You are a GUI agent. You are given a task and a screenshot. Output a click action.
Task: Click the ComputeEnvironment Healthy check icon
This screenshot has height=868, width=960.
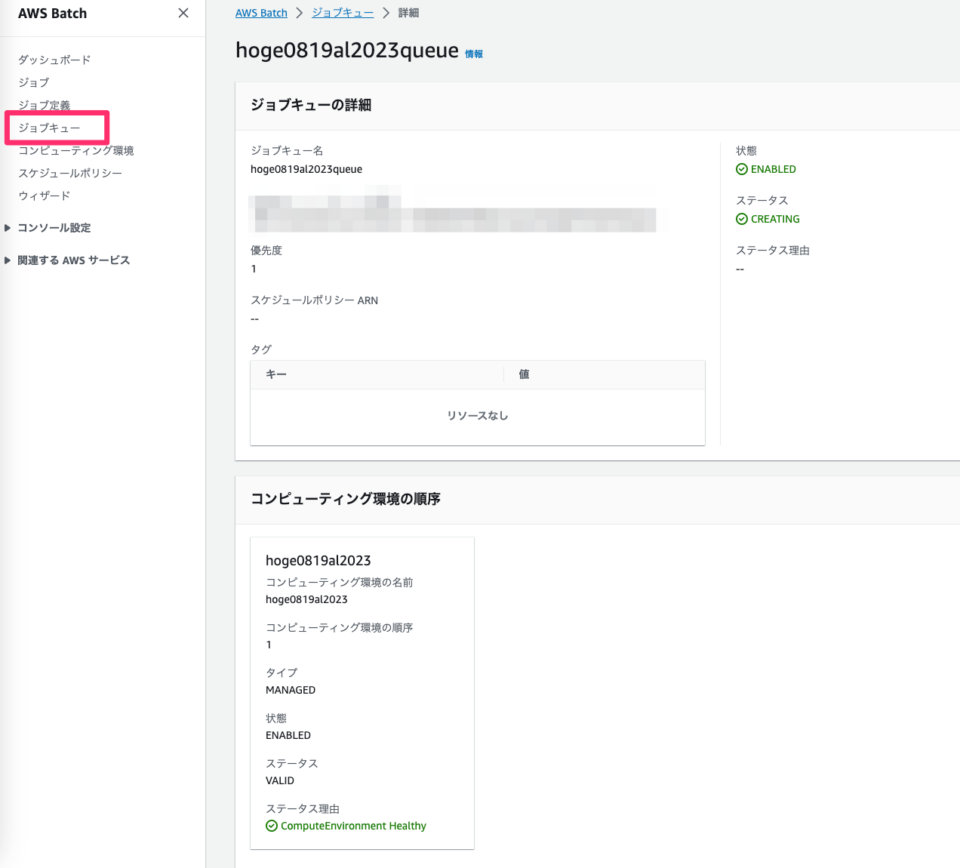click(x=271, y=825)
